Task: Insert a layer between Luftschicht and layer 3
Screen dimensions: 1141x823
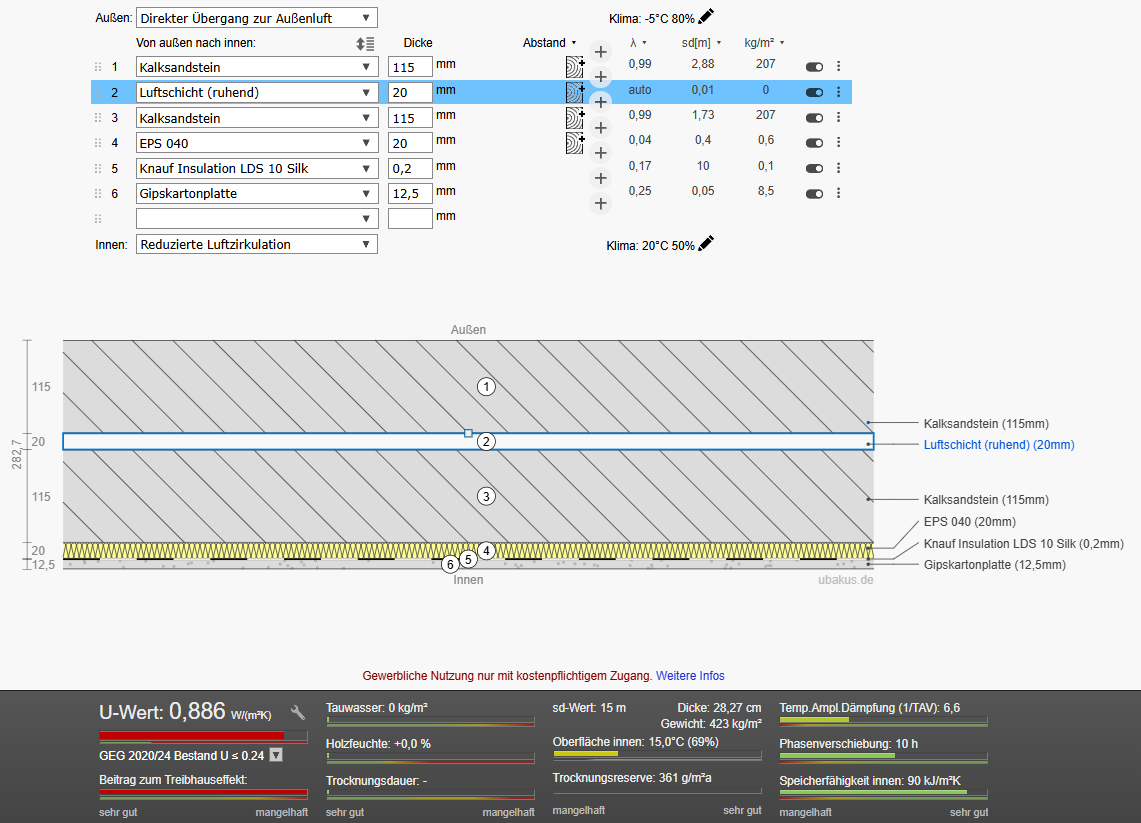Action: [x=600, y=102]
